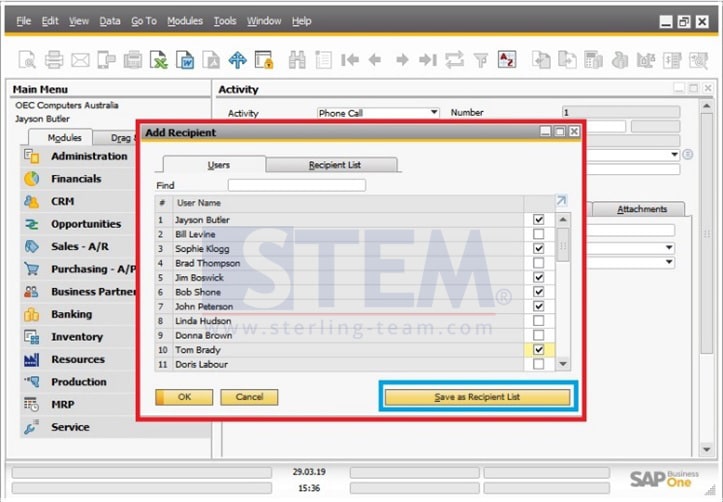The width and height of the screenshot is (723, 502).
Task: Click Save as Recipient List button
Action: coord(477,397)
